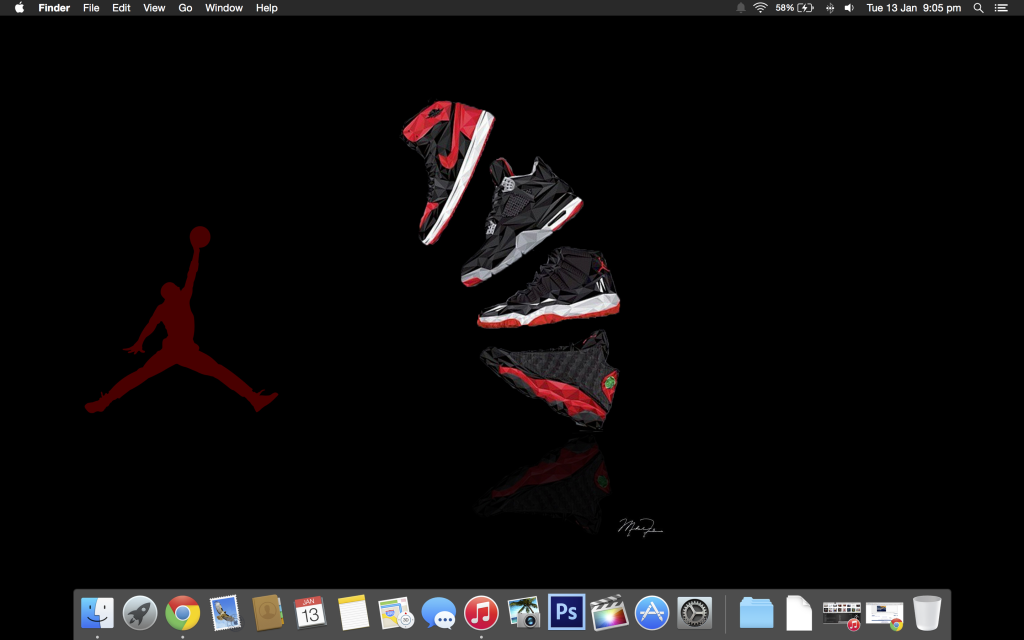Open the Go menu
Image resolution: width=1024 pixels, height=640 pixels.
[185, 8]
